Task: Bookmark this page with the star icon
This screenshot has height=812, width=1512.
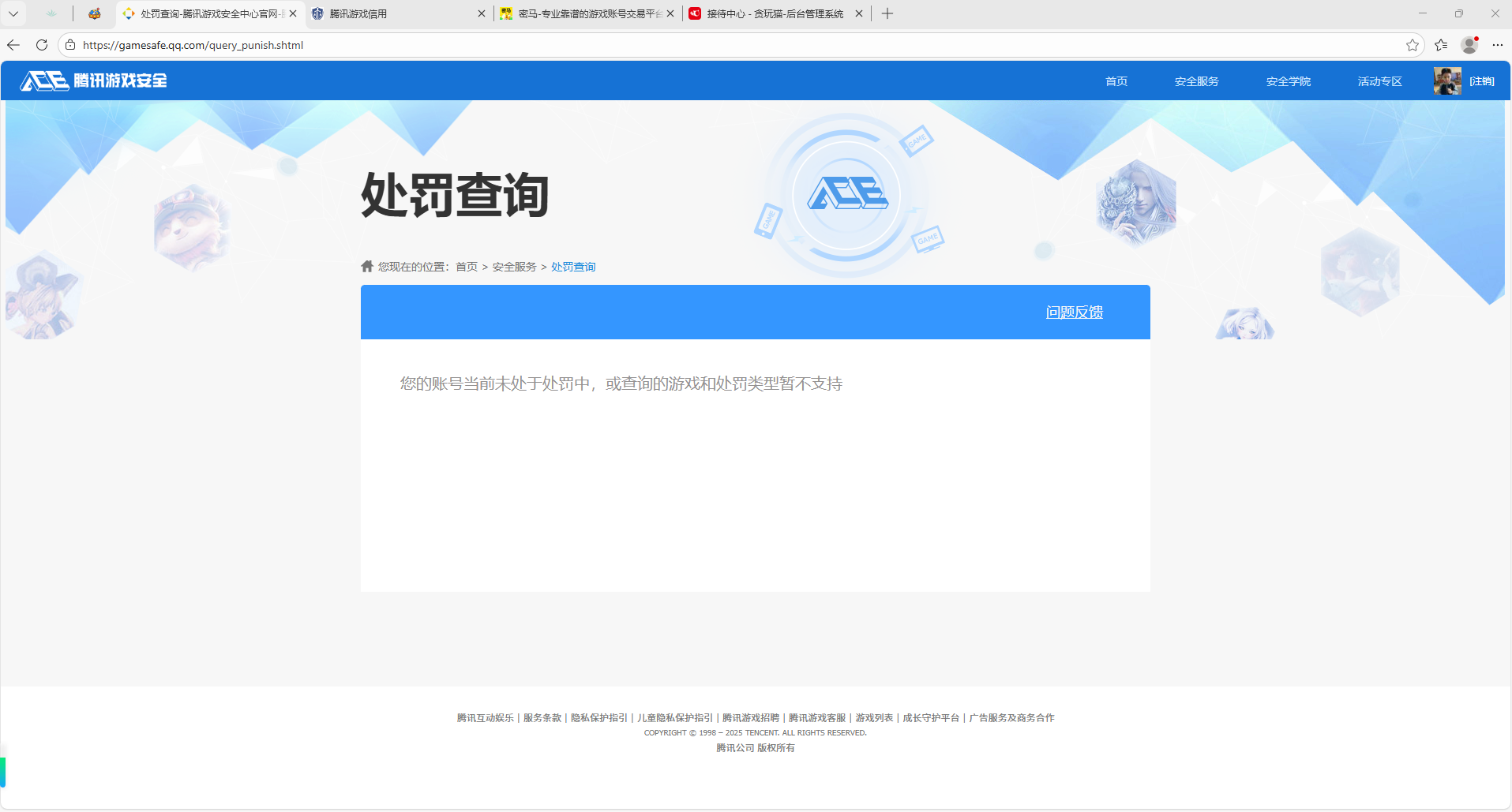Action: (x=1413, y=45)
